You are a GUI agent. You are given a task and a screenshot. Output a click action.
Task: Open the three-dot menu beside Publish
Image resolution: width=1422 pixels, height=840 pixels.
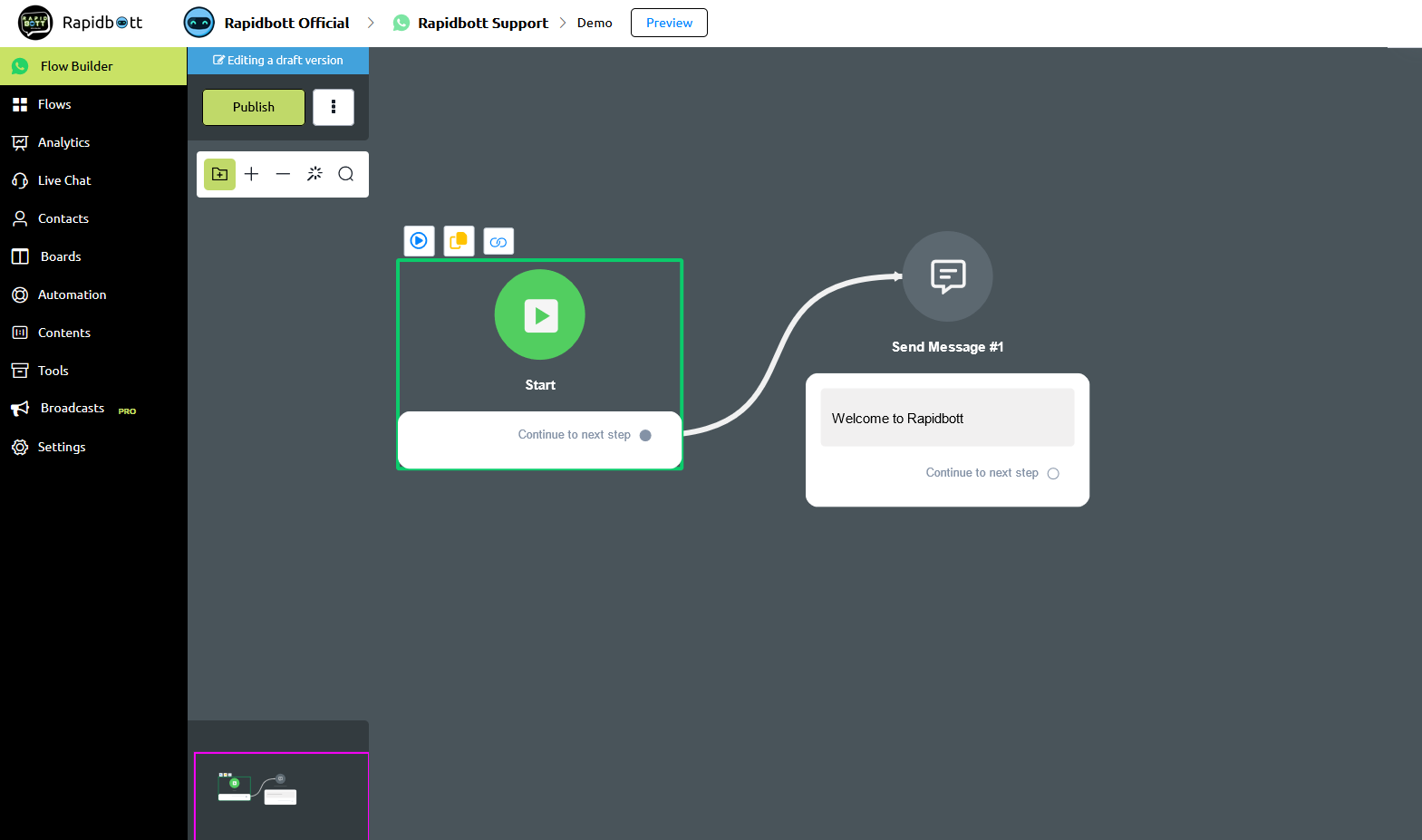click(x=334, y=107)
